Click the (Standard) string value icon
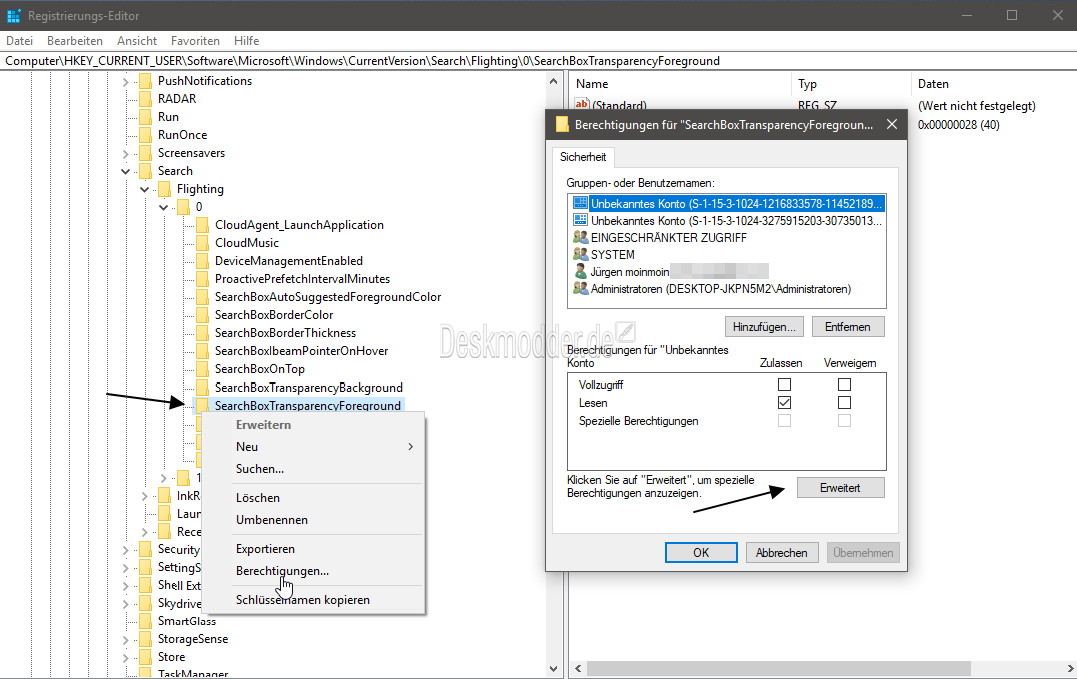Screen dimensions: 1077x679 point(582,104)
